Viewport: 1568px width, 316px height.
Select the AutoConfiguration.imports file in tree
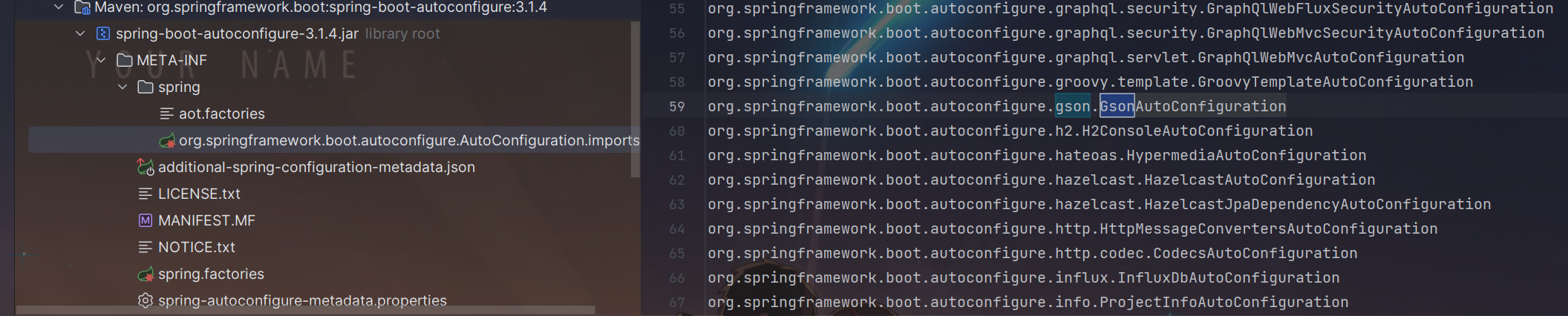(408, 141)
